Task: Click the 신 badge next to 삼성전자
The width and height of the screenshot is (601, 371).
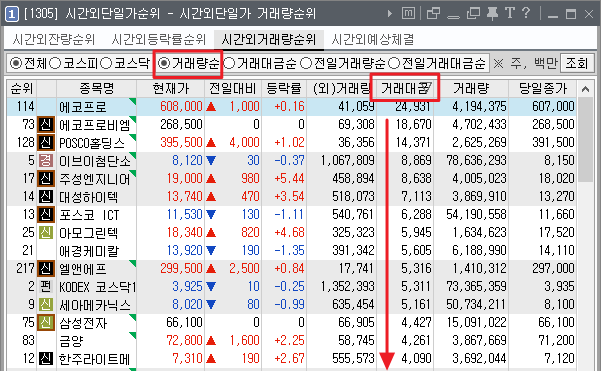Action: 46,323
